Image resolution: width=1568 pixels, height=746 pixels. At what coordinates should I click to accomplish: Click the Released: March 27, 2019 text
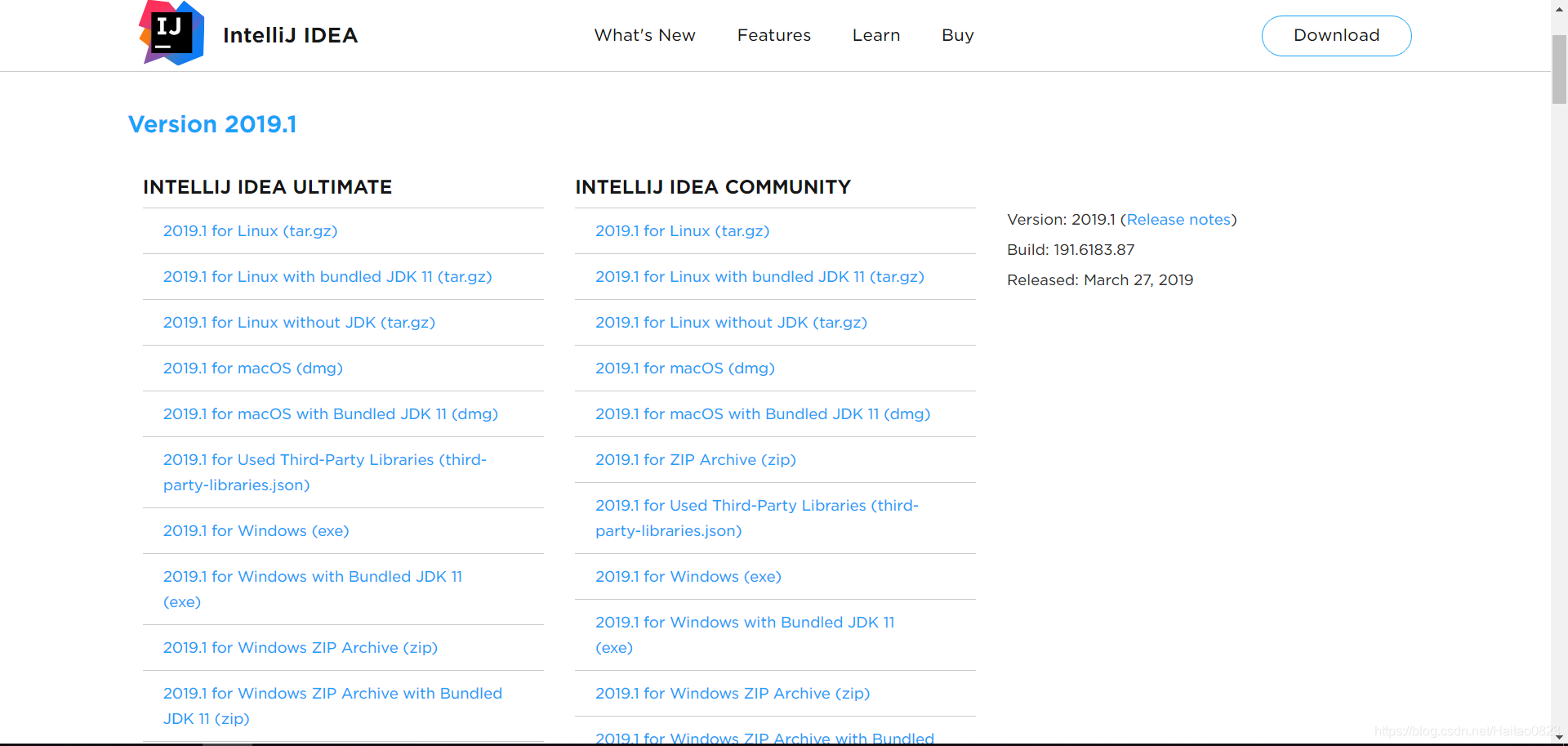[x=1100, y=280]
